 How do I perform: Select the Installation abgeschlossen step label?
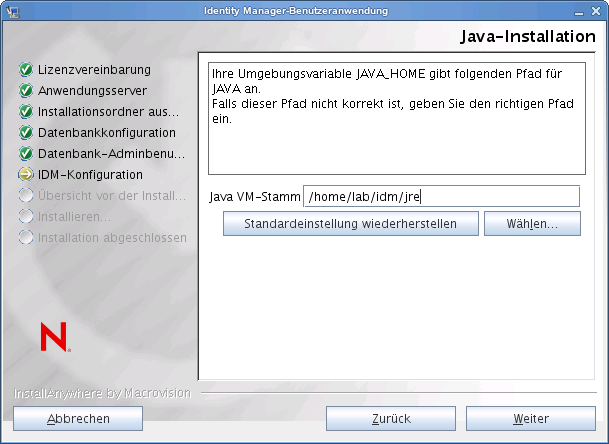point(112,237)
